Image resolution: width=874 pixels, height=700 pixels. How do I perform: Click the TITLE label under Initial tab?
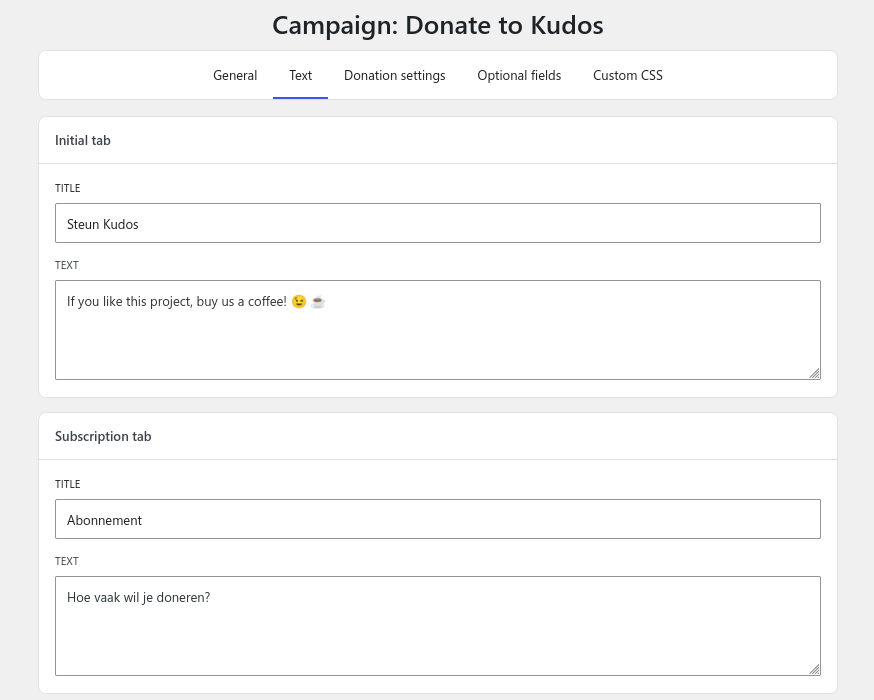coord(67,188)
